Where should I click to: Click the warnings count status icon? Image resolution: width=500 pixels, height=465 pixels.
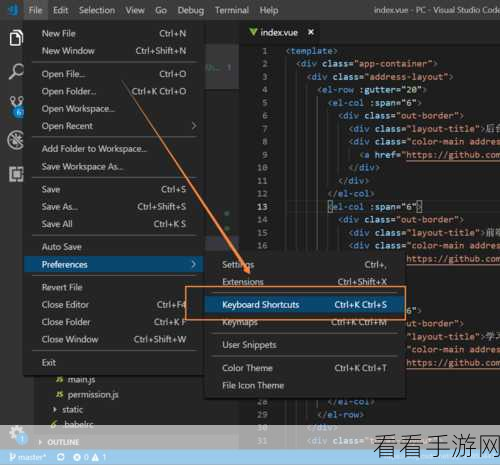99,457
